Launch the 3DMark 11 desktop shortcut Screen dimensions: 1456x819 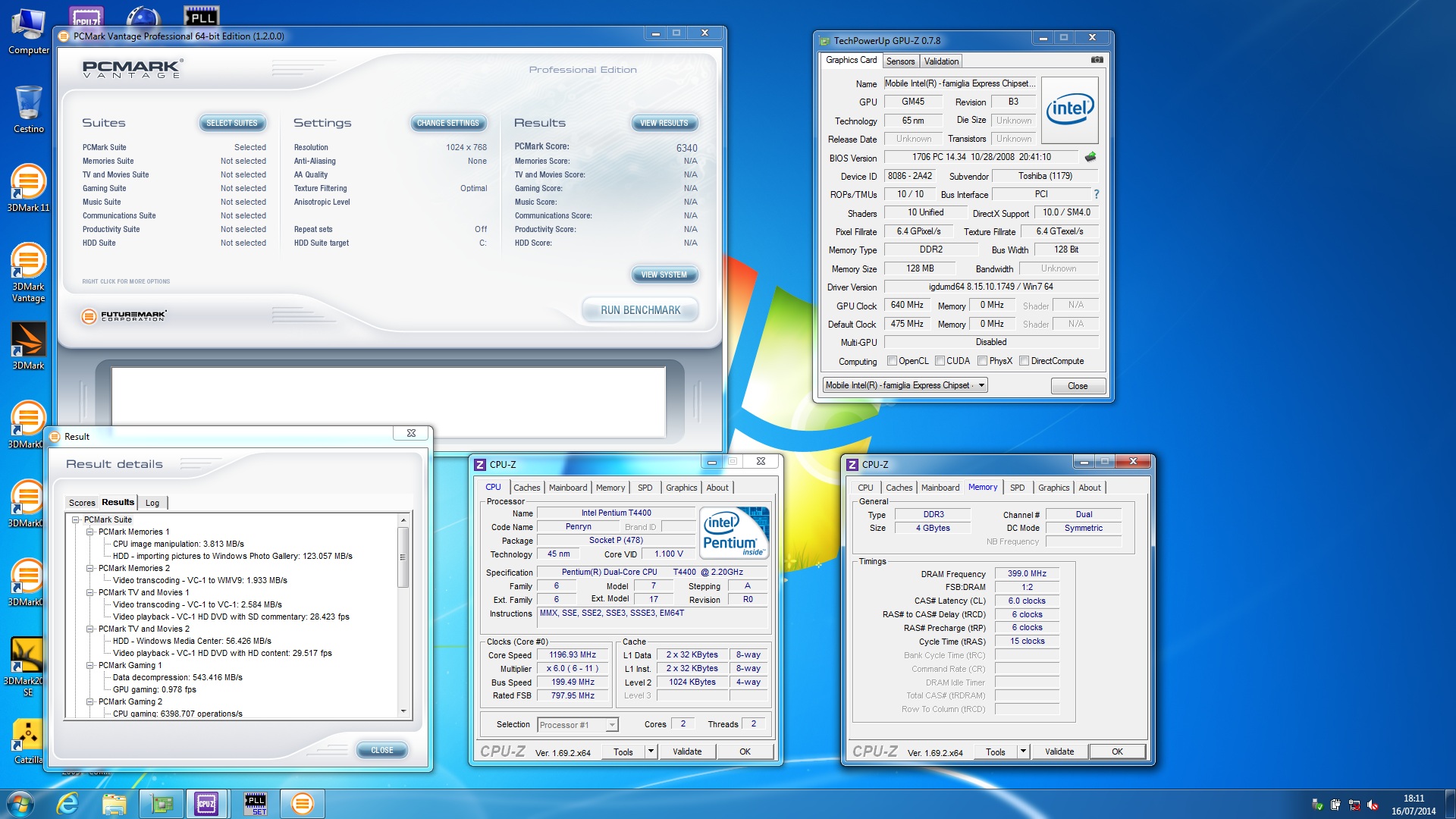(x=28, y=187)
